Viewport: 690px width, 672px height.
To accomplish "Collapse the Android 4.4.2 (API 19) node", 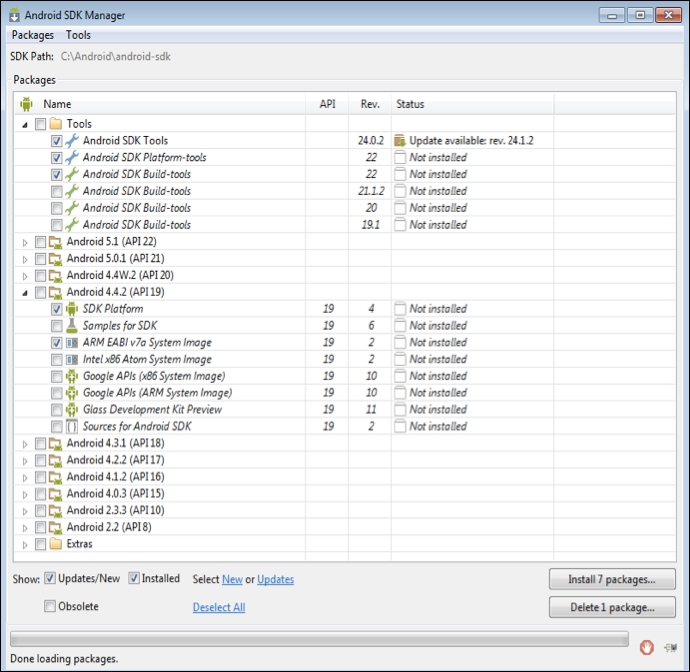I will pos(25,292).
